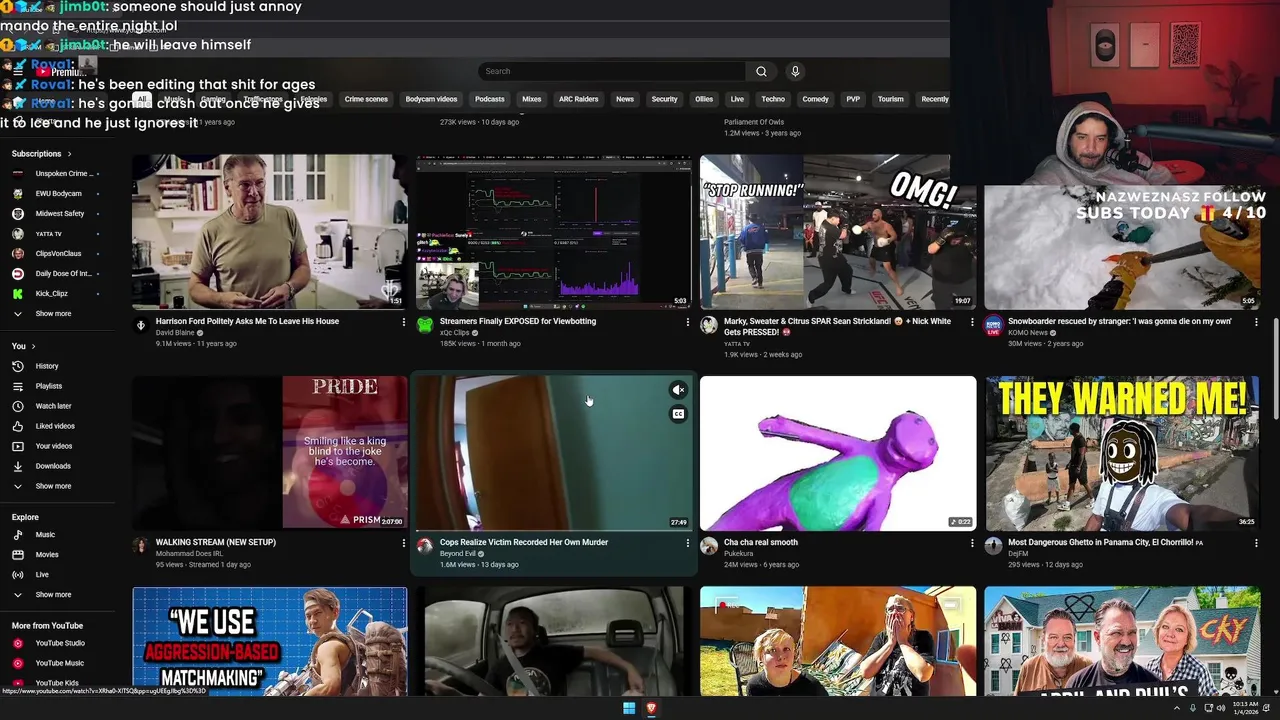This screenshot has width=1280, height=720.
Task: Expand the You section header
Action: (x=23, y=346)
